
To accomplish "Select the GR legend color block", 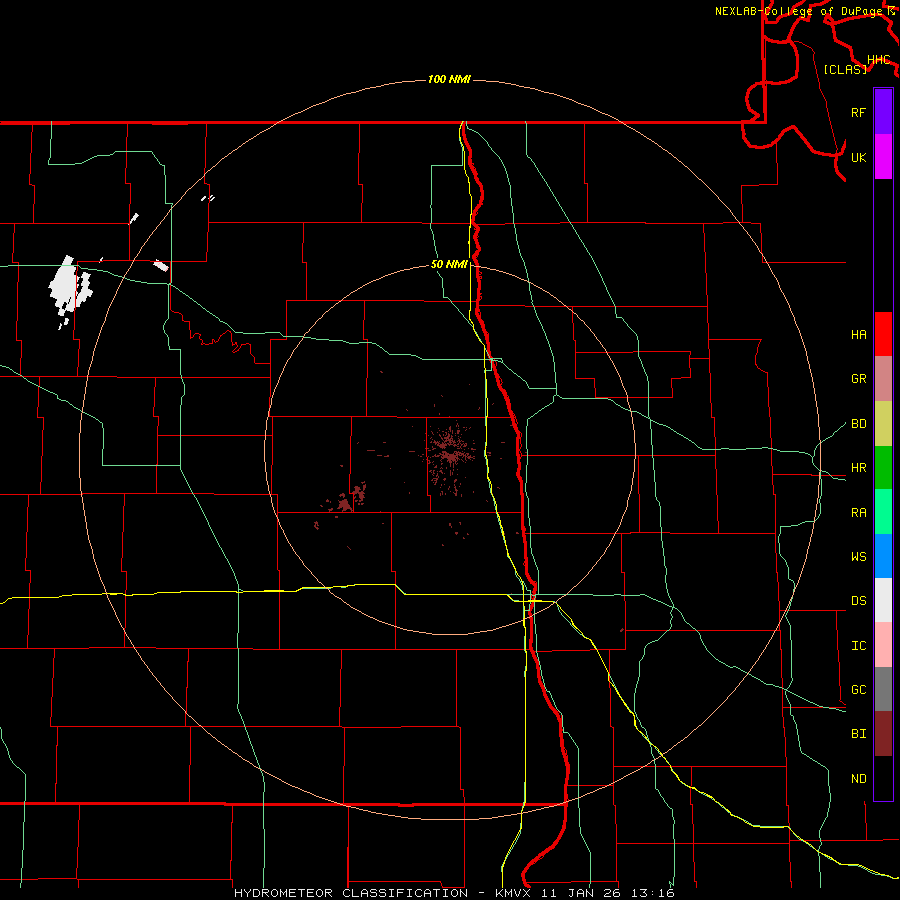I will (x=883, y=379).
